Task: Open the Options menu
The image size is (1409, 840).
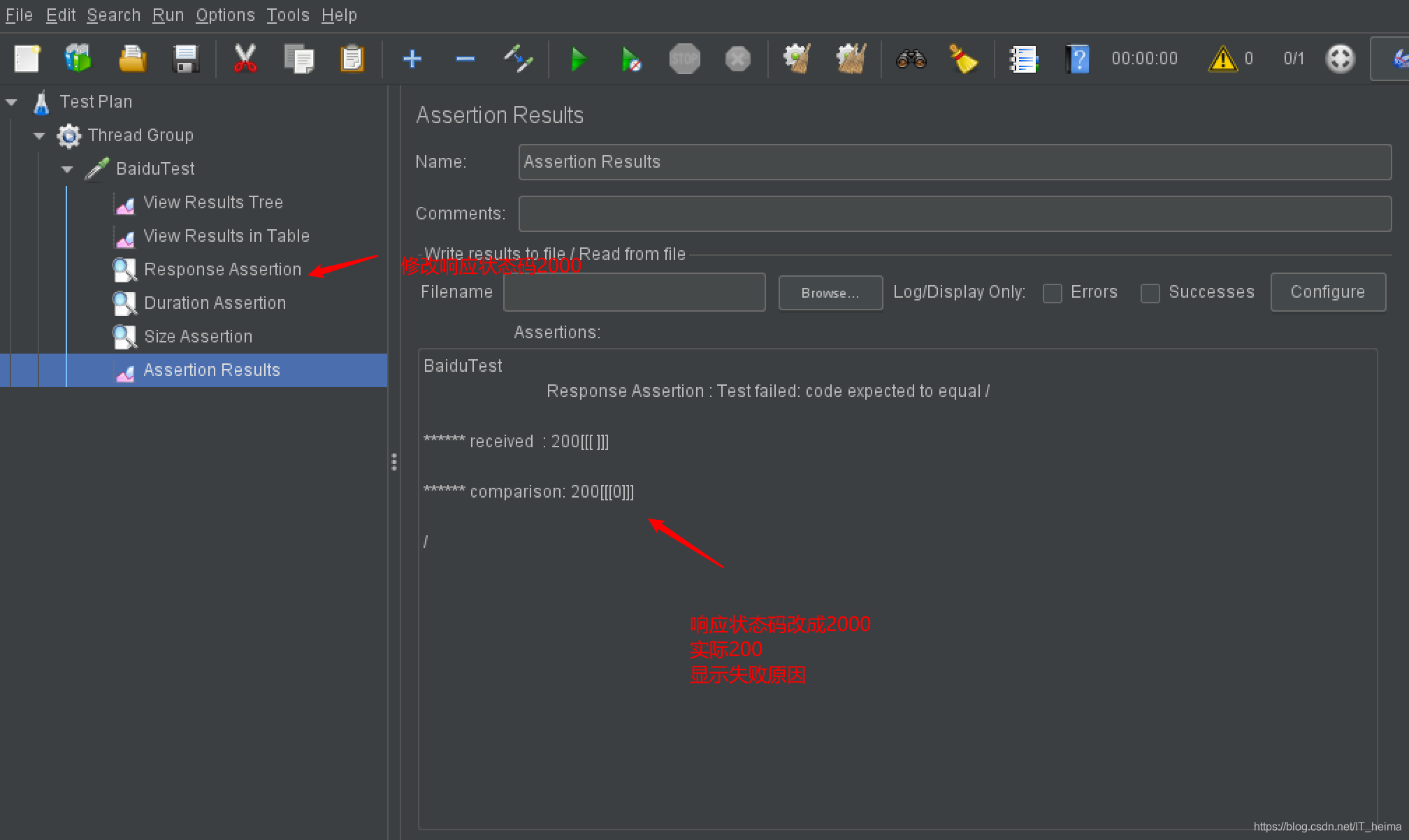Action: tap(225, 15)
